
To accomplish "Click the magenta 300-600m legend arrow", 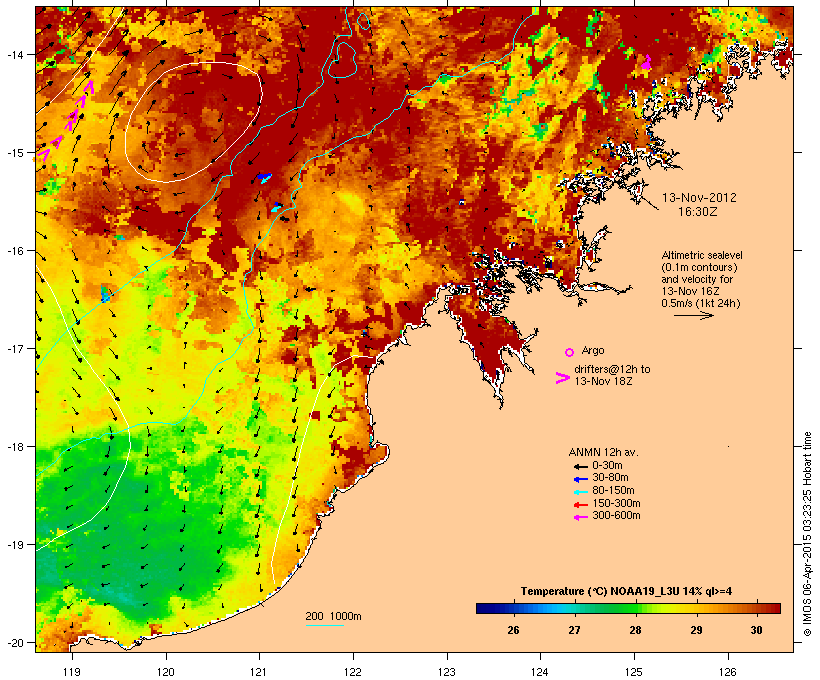I will tap(580, 517).
